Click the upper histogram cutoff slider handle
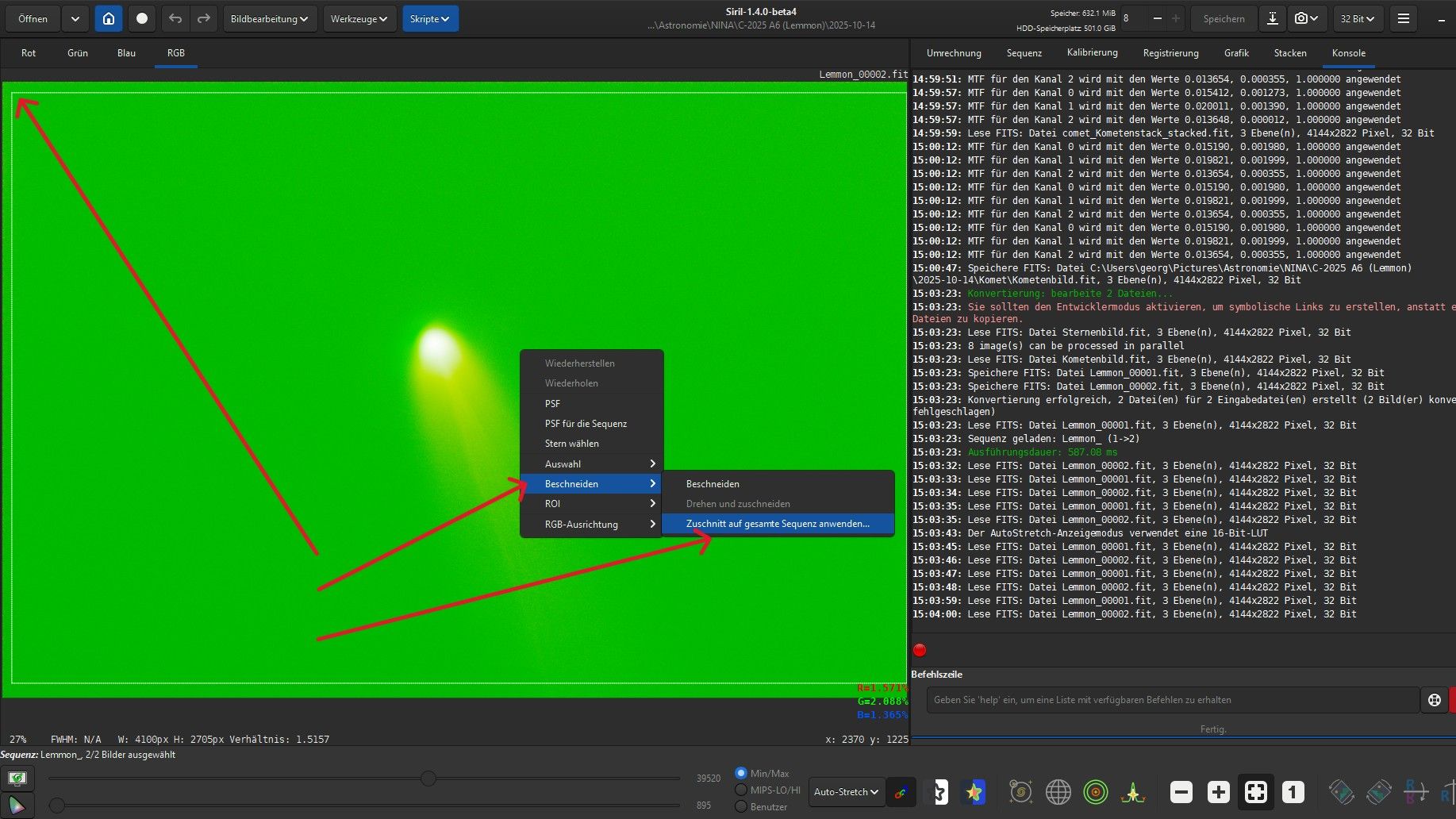This screenshot has width=1456, height=819. pos(428,779)
